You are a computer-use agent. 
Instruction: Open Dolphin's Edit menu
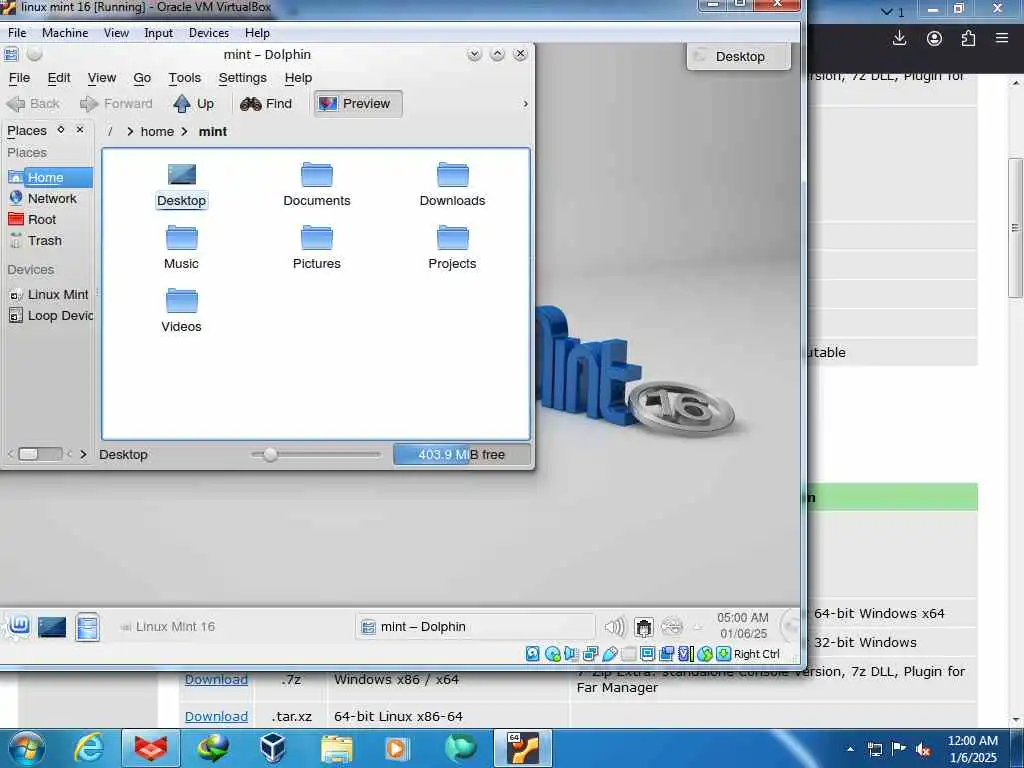tap(59, 78)
